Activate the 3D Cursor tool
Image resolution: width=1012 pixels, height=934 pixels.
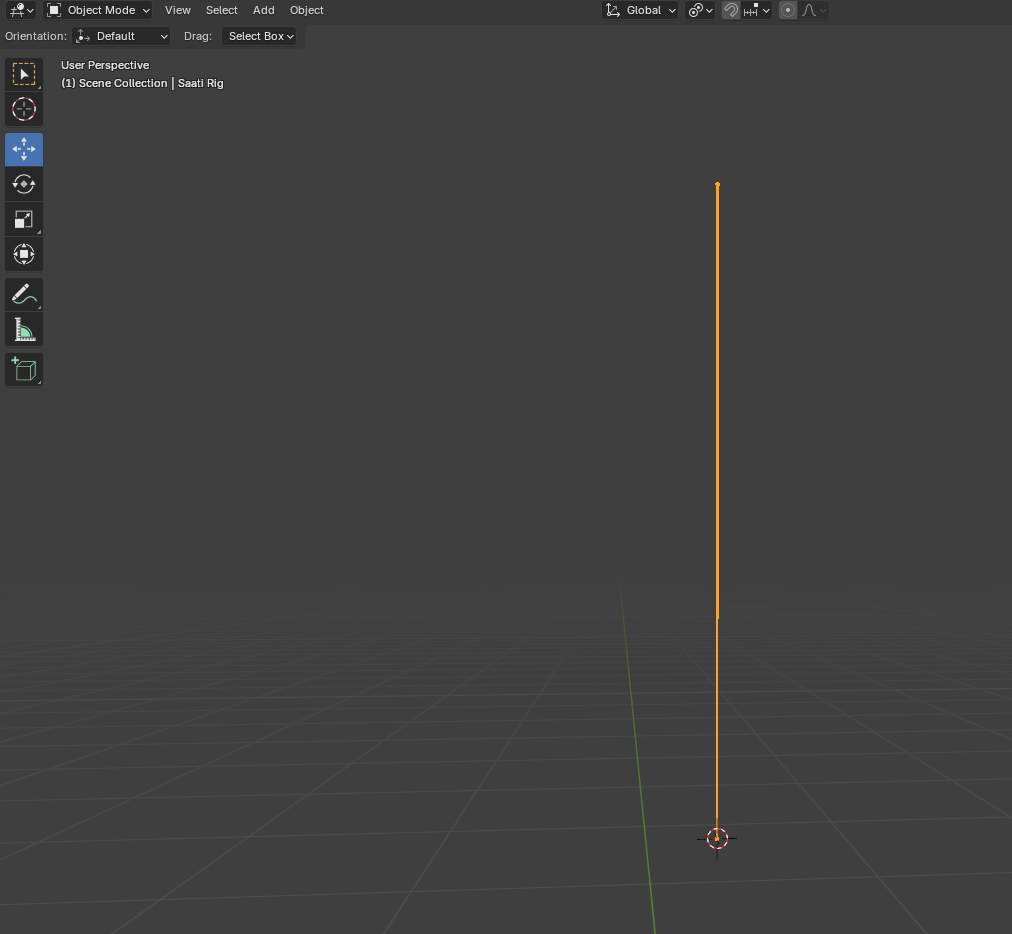point(24,109)
